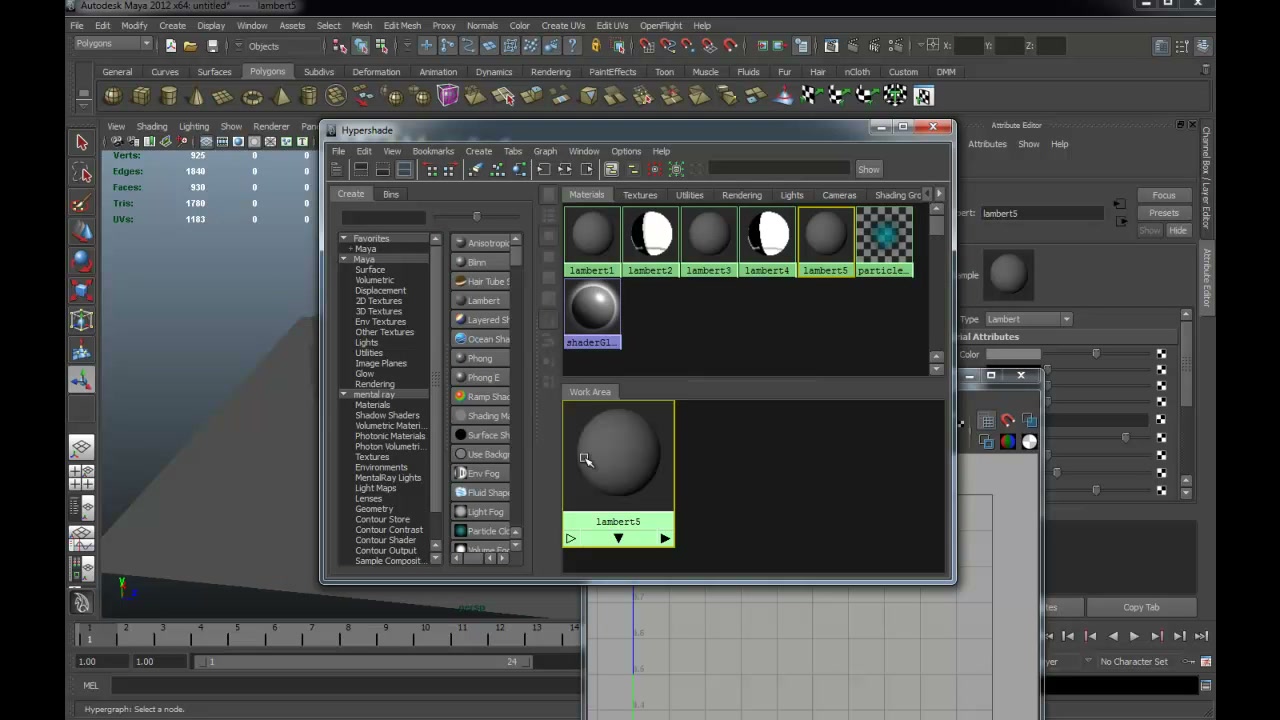Click the polygon cube shelf icon
This screenshot has width=1280, height=720.
click(141, 96)
